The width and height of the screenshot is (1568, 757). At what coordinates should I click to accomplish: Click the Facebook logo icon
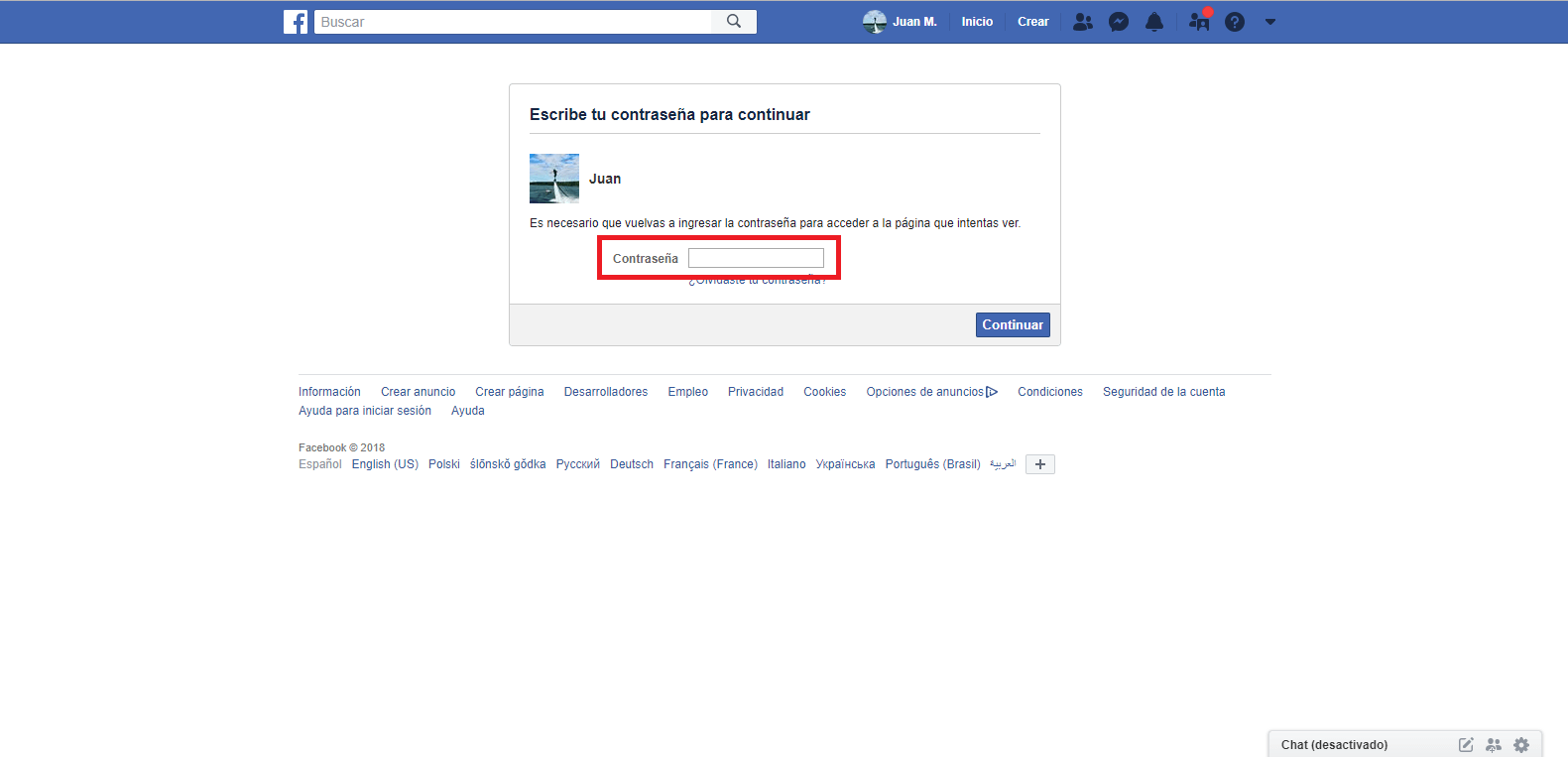click(296, 22)
